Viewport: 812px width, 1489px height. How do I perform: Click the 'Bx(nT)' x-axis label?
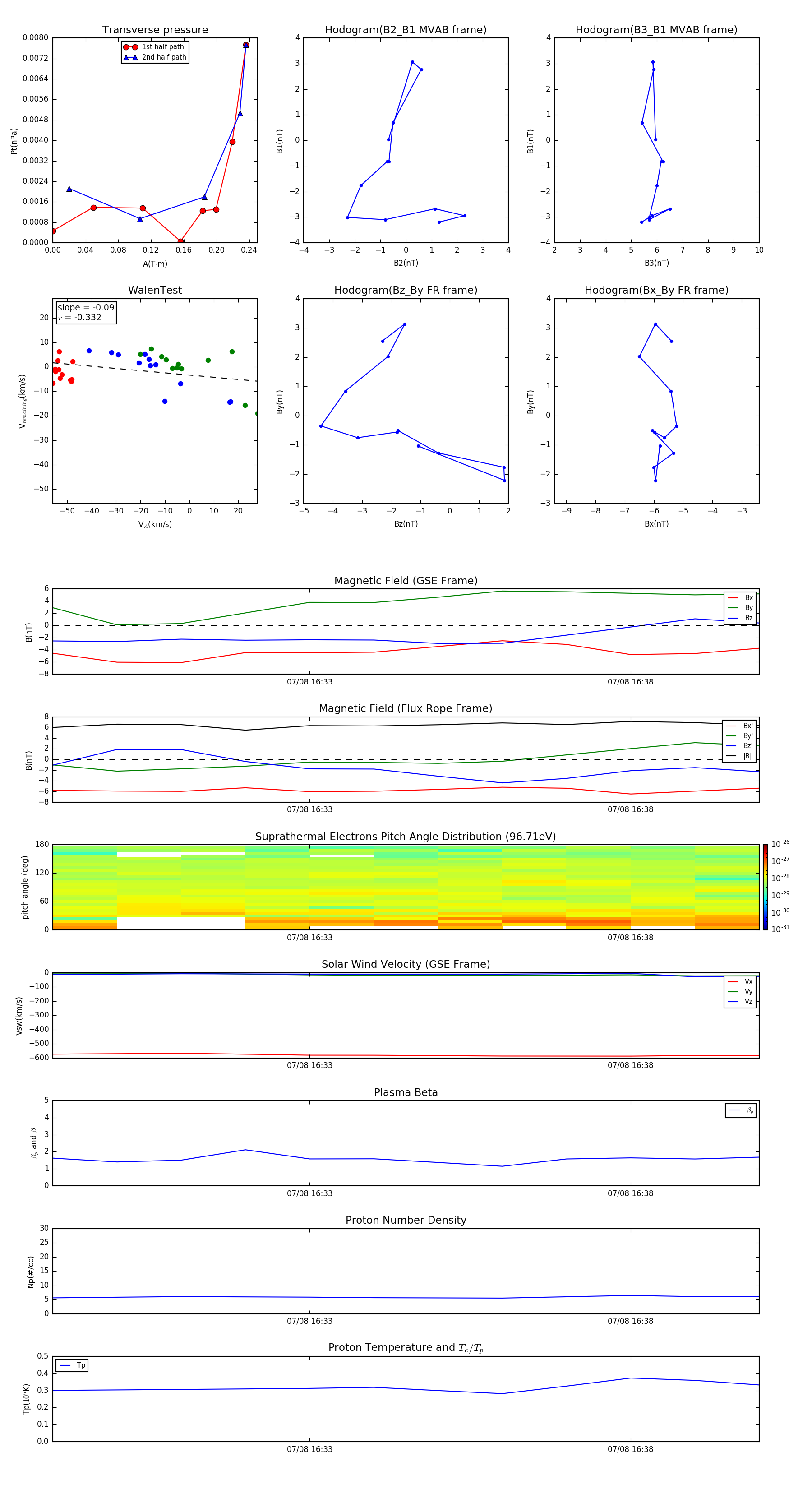click(656, 524)
